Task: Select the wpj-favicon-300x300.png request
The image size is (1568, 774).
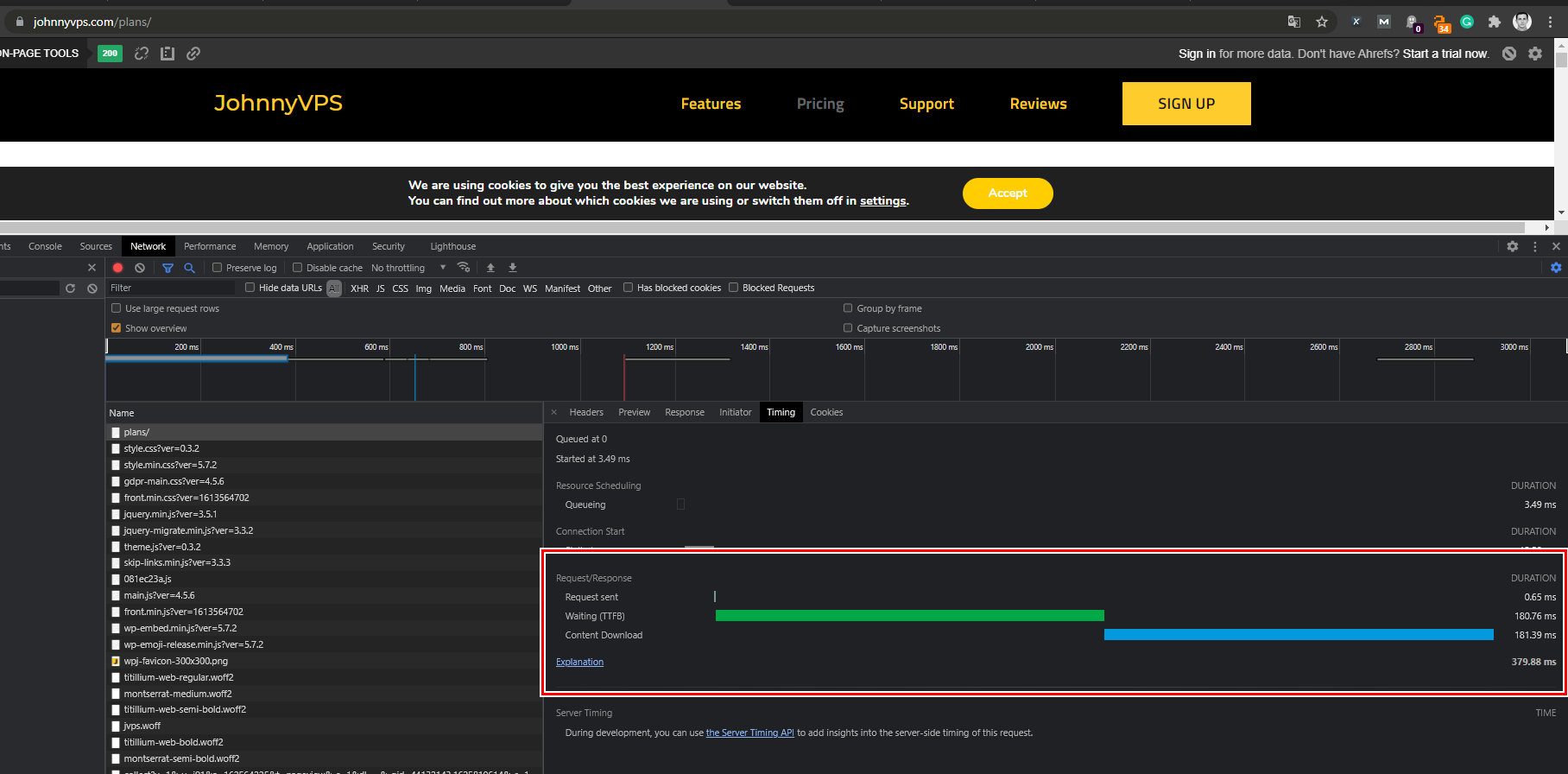Action: tap(324, 661)
